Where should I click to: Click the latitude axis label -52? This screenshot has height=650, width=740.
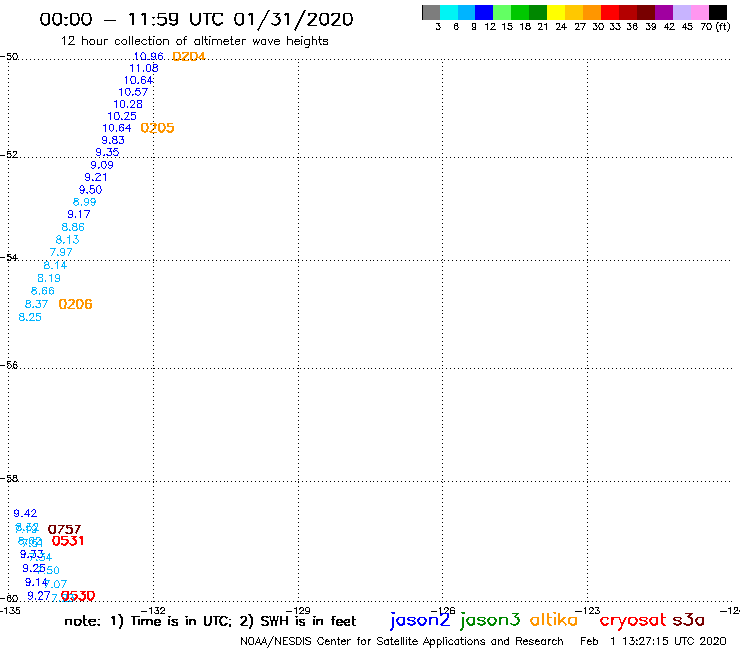point(9,154)
